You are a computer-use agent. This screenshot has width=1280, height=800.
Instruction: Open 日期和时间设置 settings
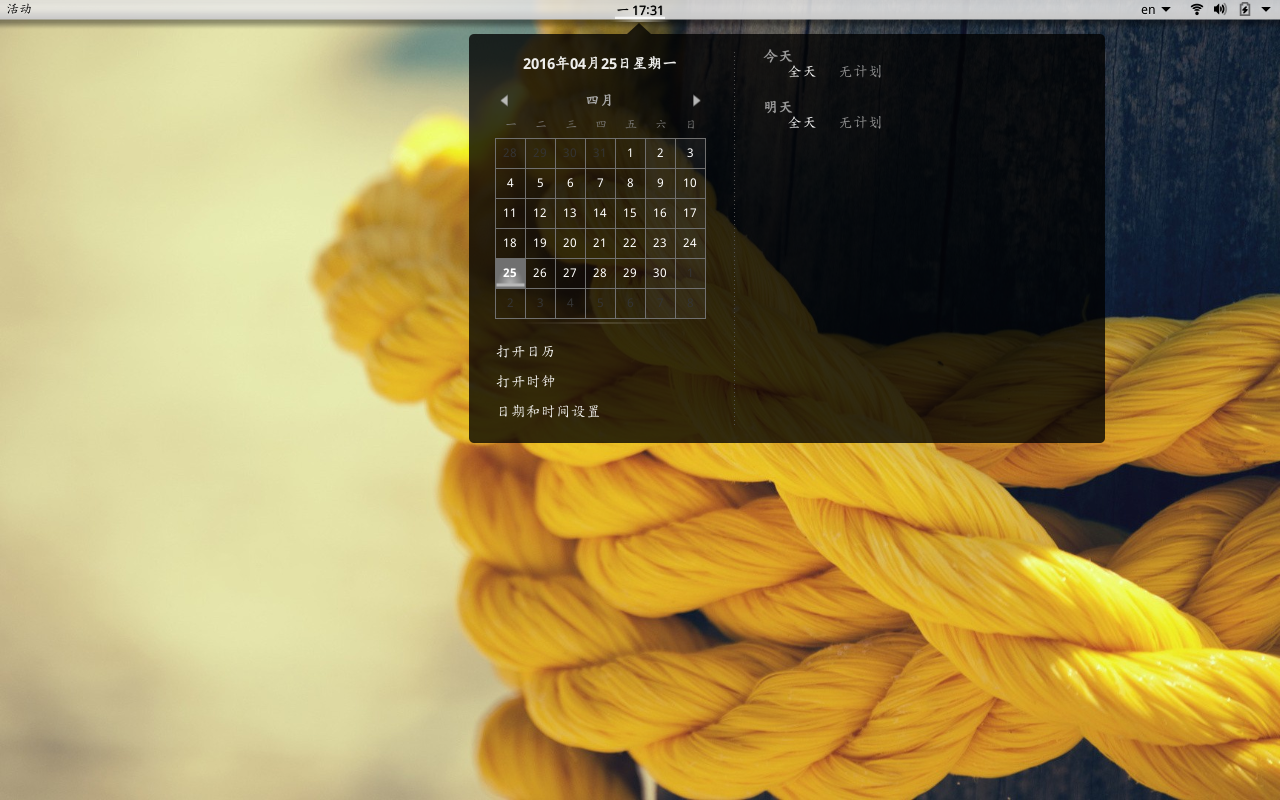pos(549,412)
